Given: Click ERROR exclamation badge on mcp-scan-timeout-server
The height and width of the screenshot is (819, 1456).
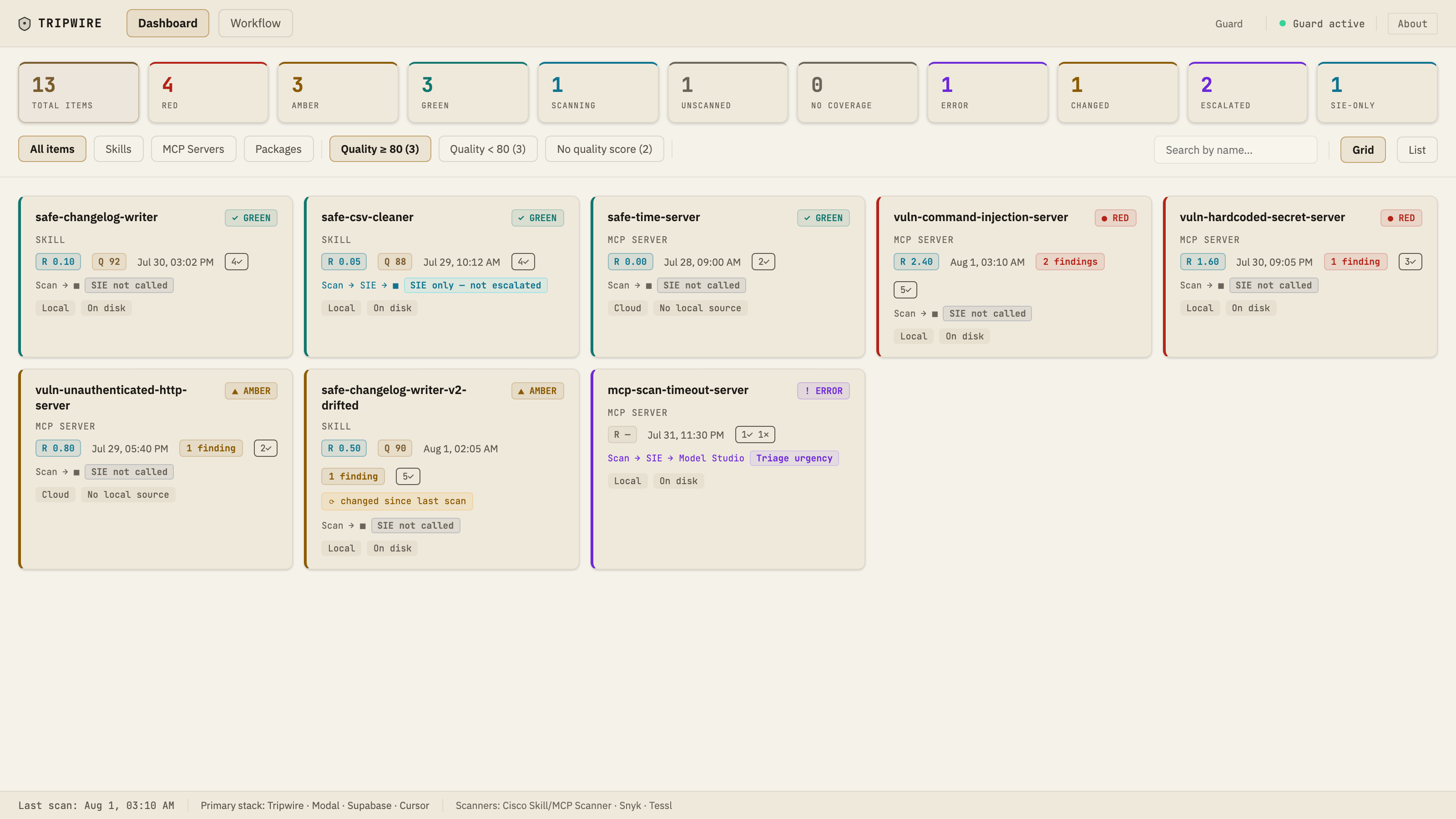Looking at the screenshot, I should coord(824,391).
